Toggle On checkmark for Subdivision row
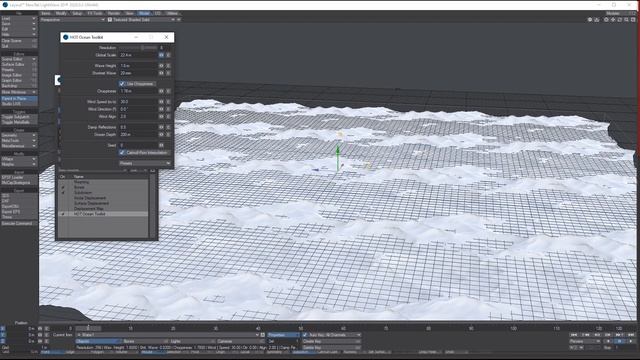Screen dimensions: 640x360 click(x=63, y=193)
